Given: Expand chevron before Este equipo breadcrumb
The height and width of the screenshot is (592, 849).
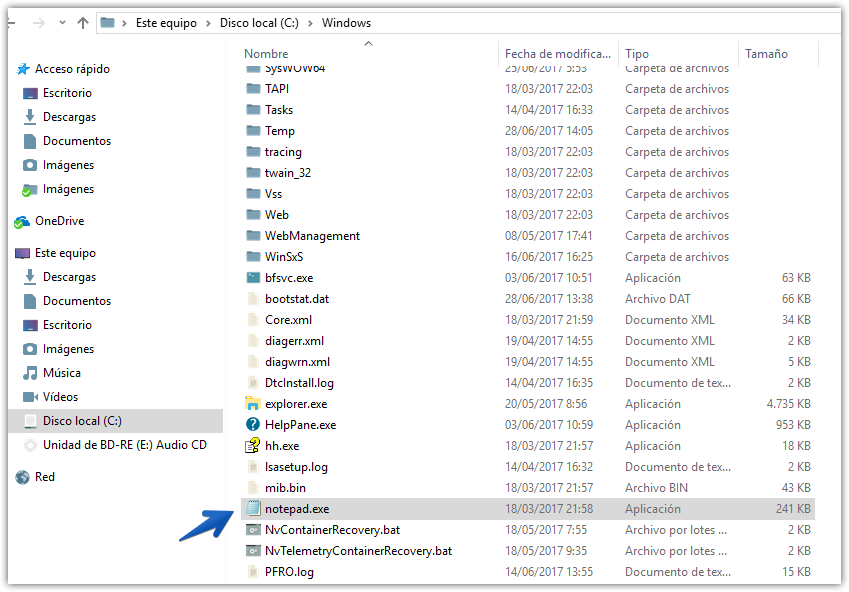Looking at the screenshot, I should click(125, 23).
